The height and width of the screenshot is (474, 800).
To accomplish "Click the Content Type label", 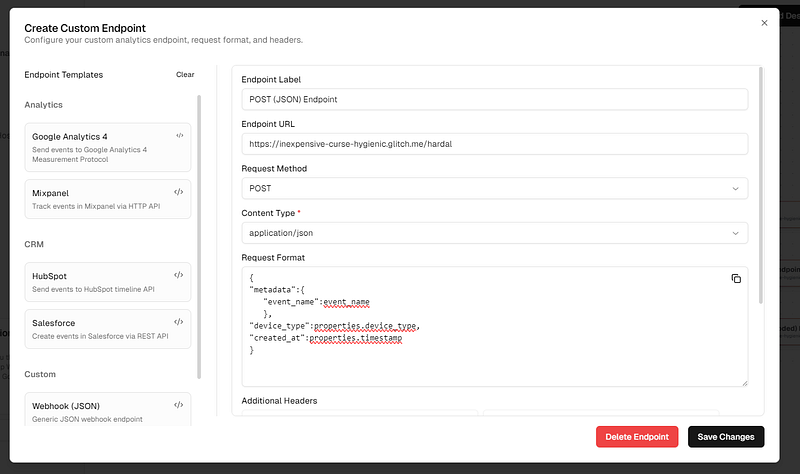I will pos(268,213).
